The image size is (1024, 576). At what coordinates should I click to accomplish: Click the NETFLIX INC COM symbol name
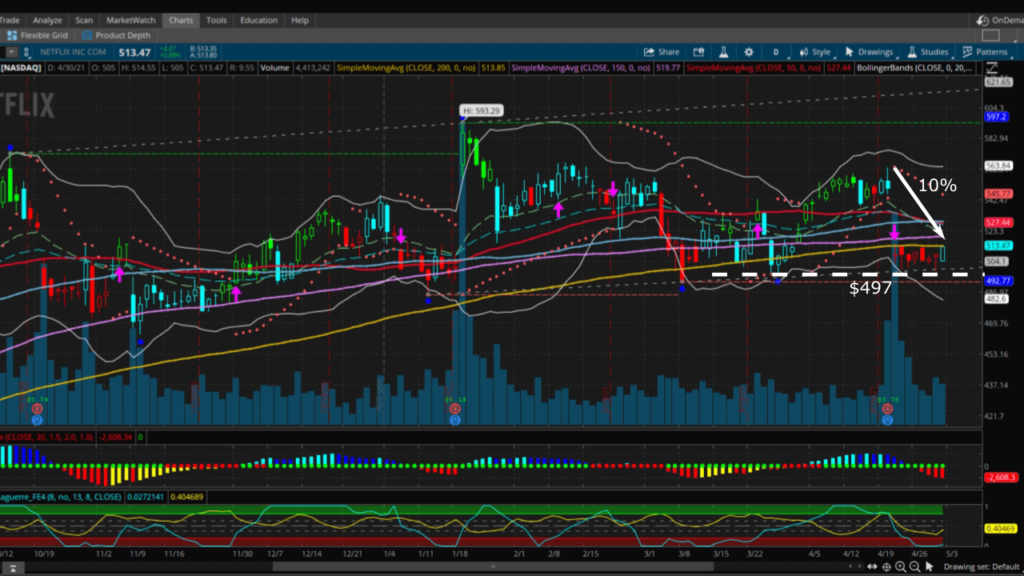tap(72, 52)
